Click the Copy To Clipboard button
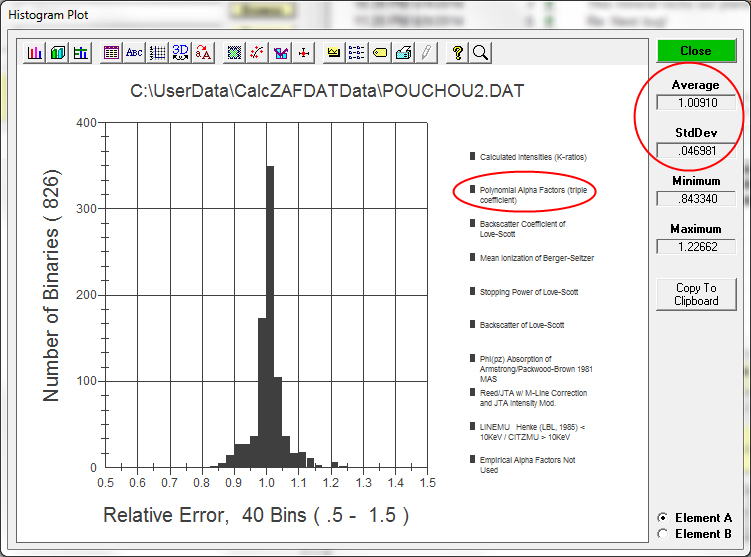751x557 pixels. point(696,294)
